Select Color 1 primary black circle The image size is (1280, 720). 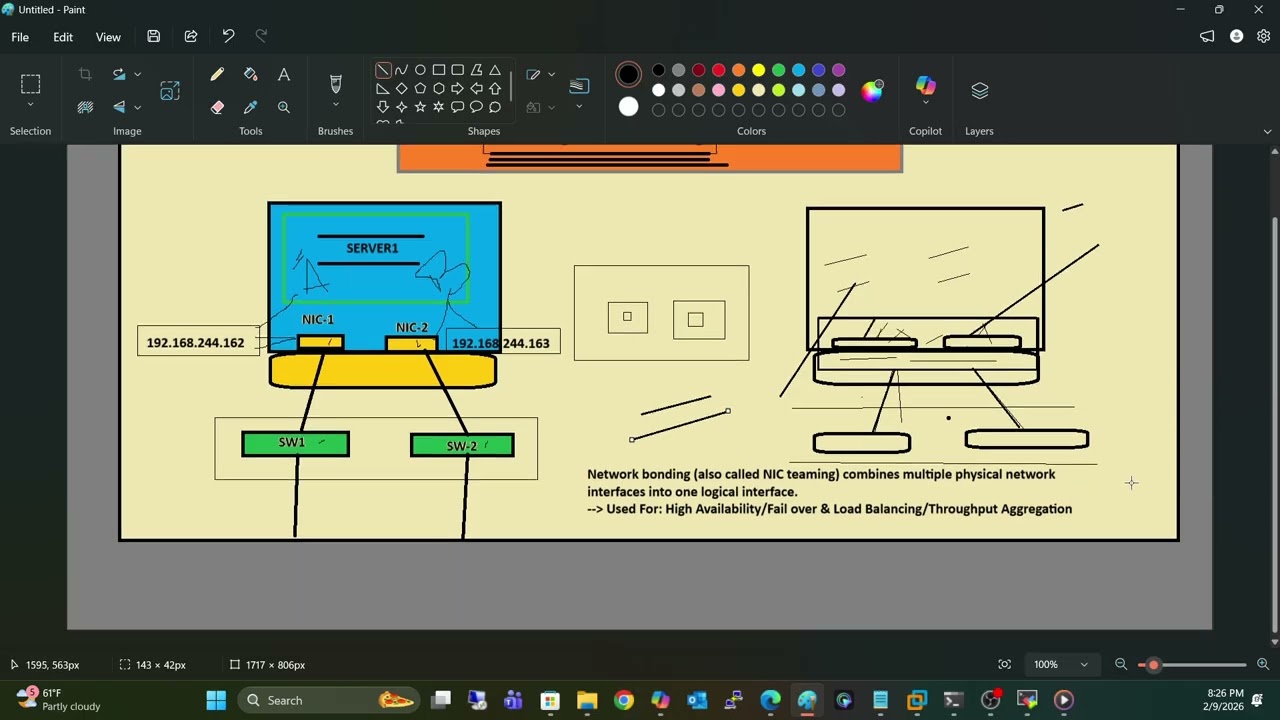pos(628,74)
